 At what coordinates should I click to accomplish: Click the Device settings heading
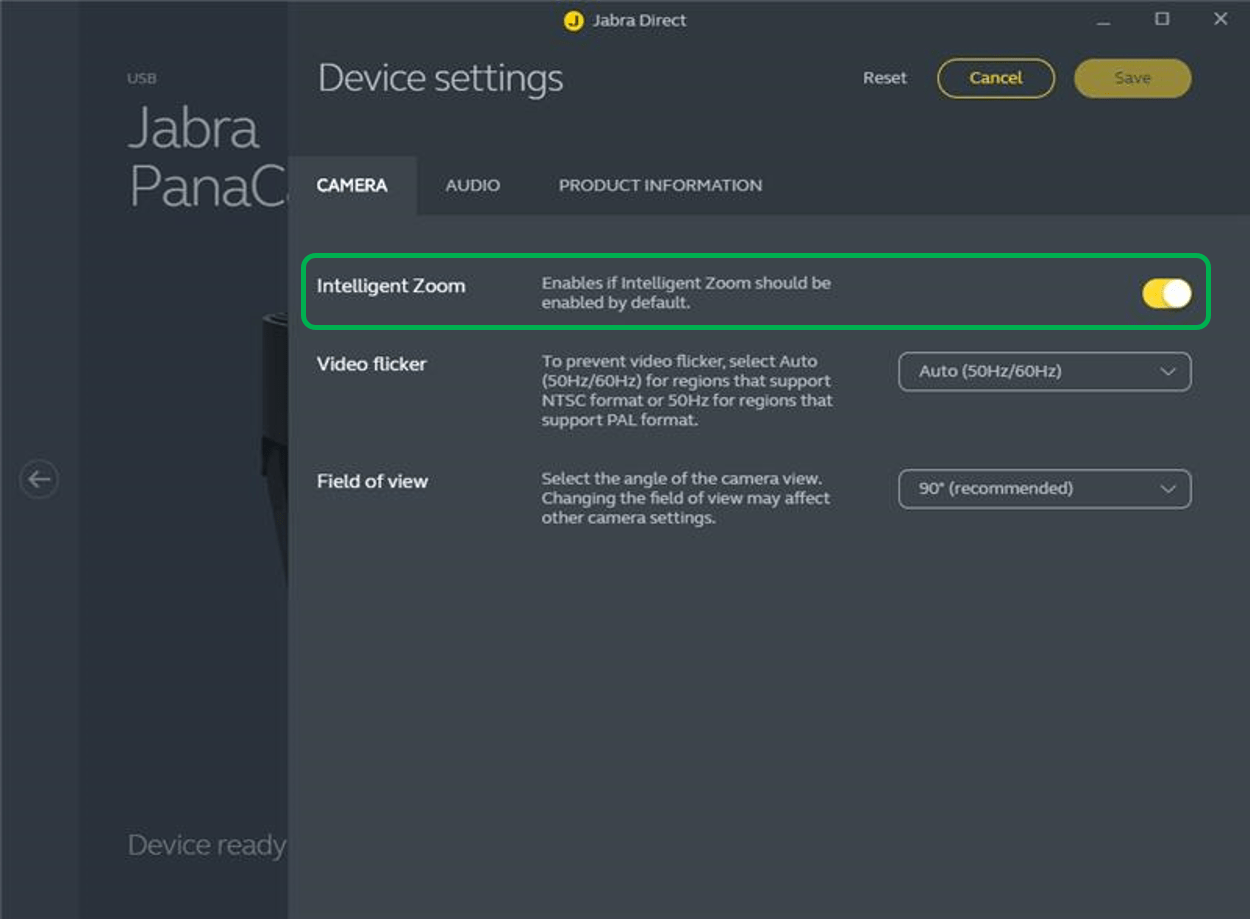(440, 79)
